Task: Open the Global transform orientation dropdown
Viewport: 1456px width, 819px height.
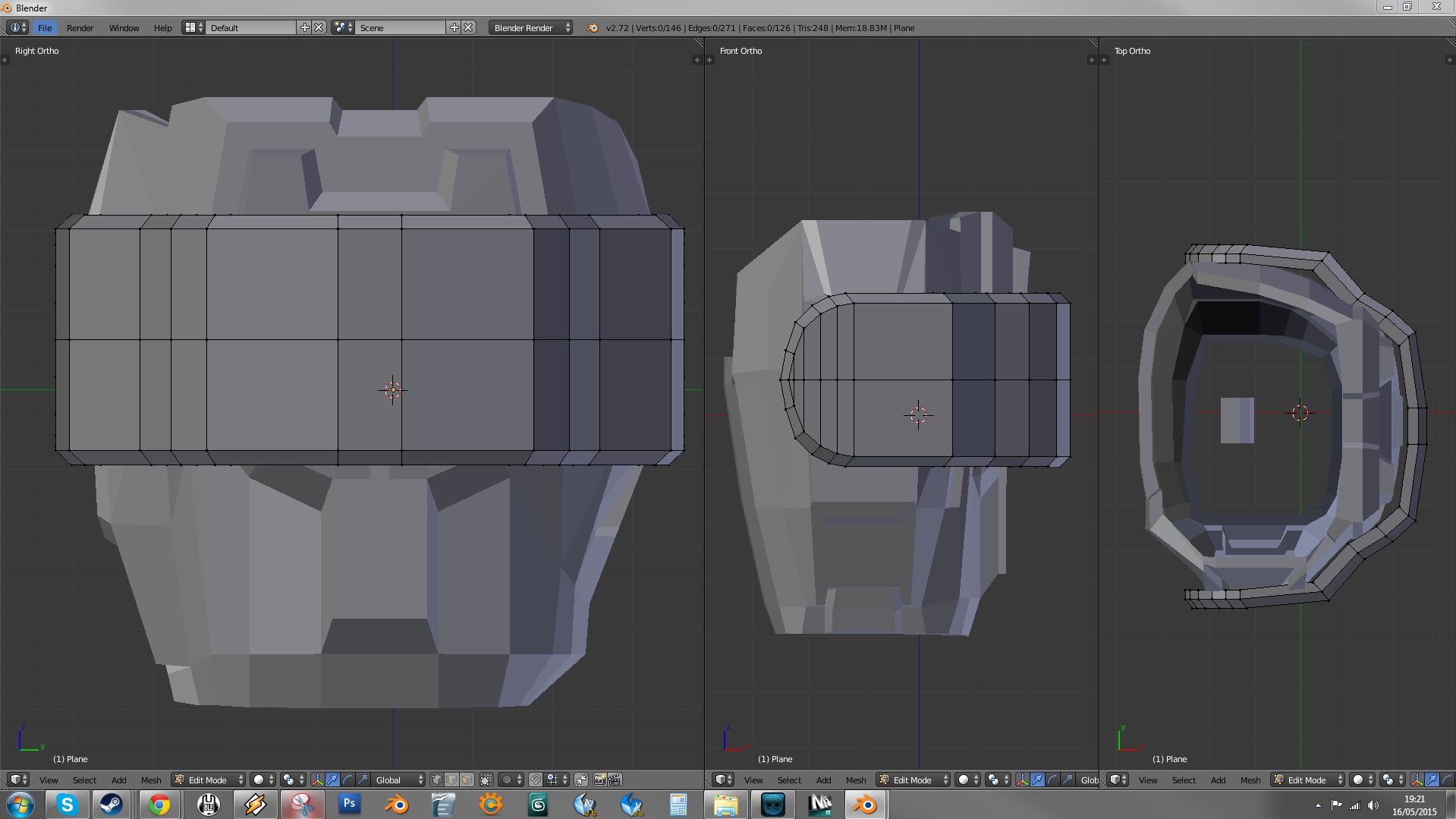Action: 399,780
